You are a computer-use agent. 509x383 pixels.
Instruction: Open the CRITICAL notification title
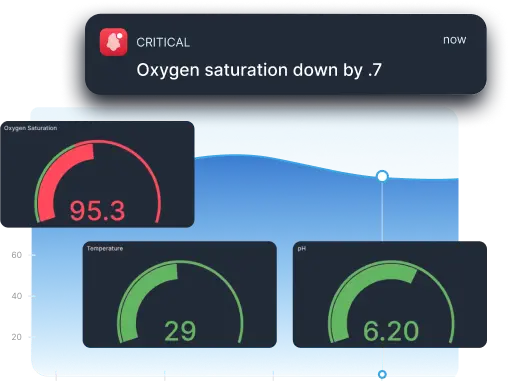click(163, 42)
